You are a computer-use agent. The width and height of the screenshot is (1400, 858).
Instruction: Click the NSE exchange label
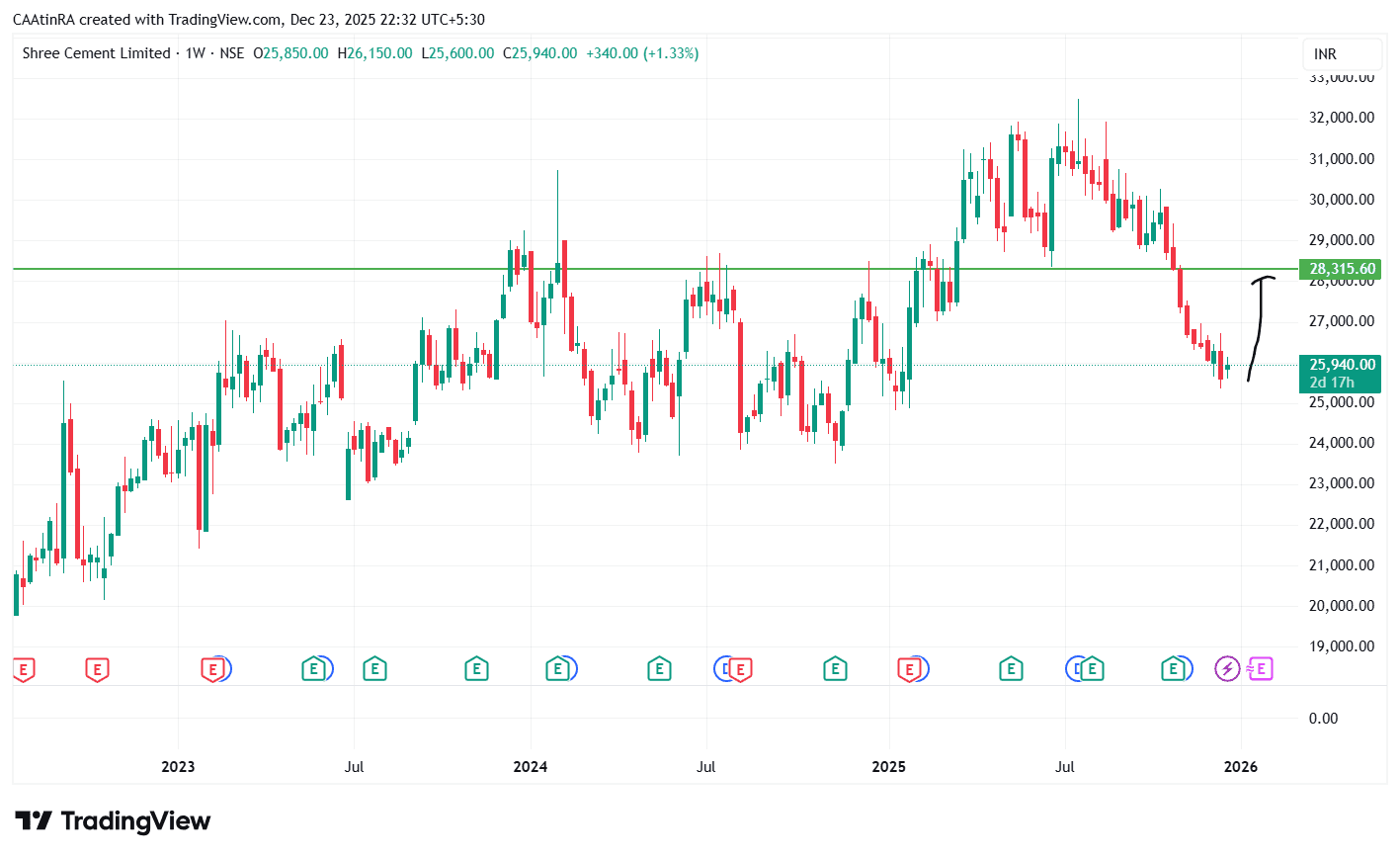(231, 53)
